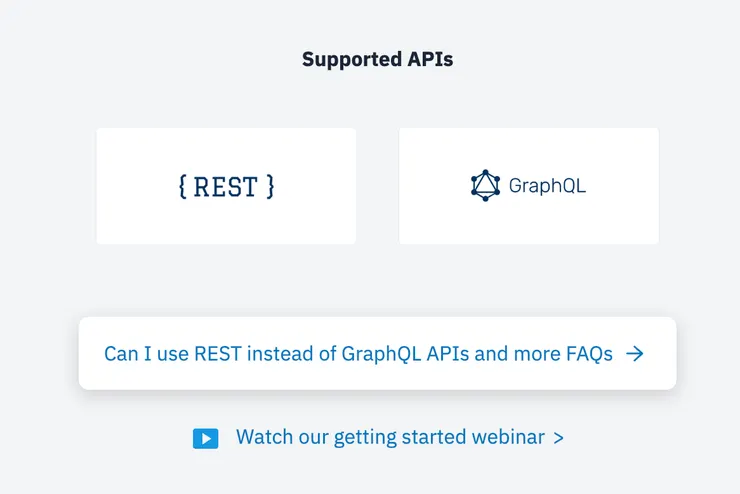Image resolution: width=740 pixels, height=494 pixels.
Task: Click the GraphQL wordmark beside the logo
Action: [547, 186]
